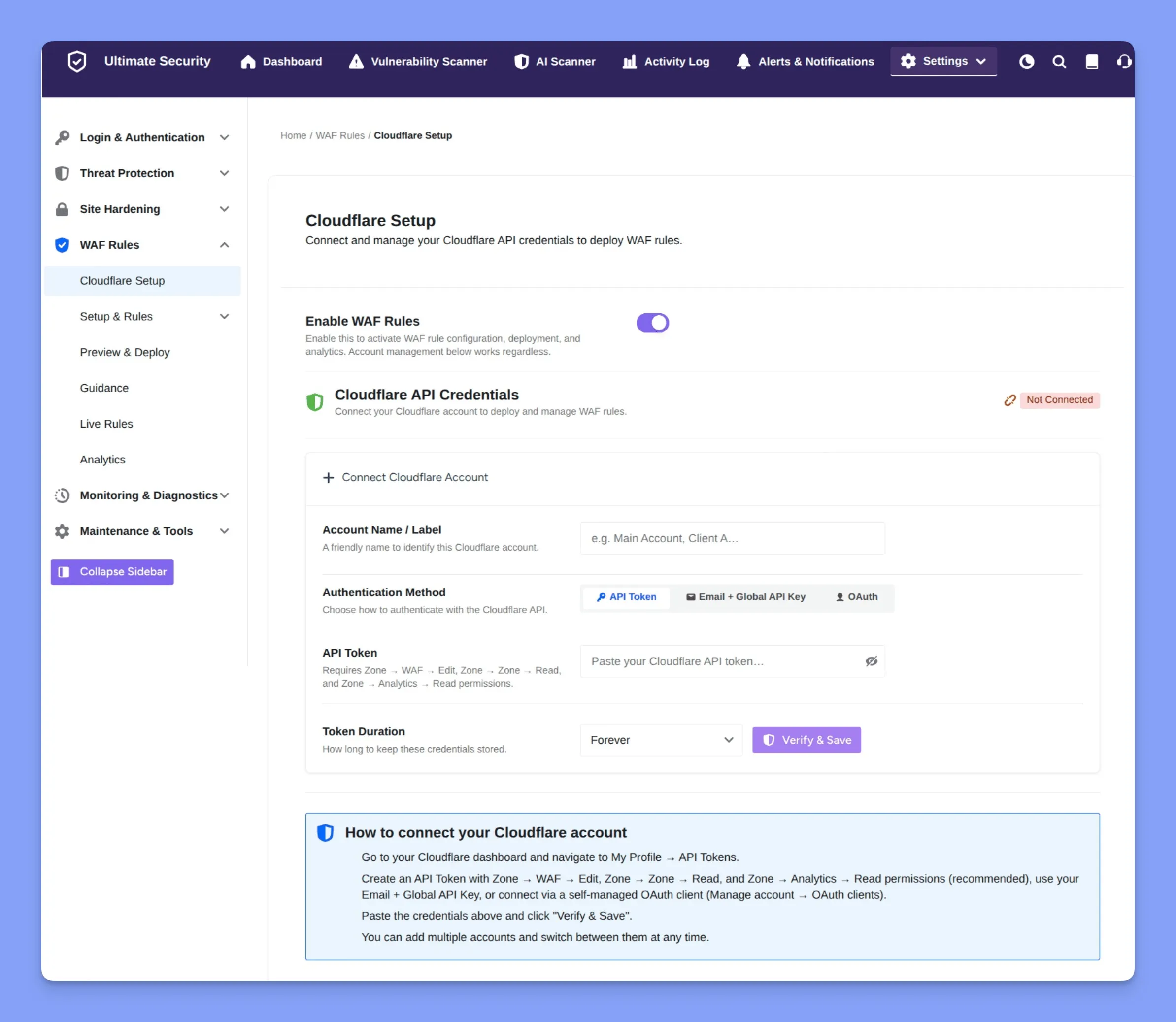Expand the Site Hardening section chevron

(x=225, y=209)
